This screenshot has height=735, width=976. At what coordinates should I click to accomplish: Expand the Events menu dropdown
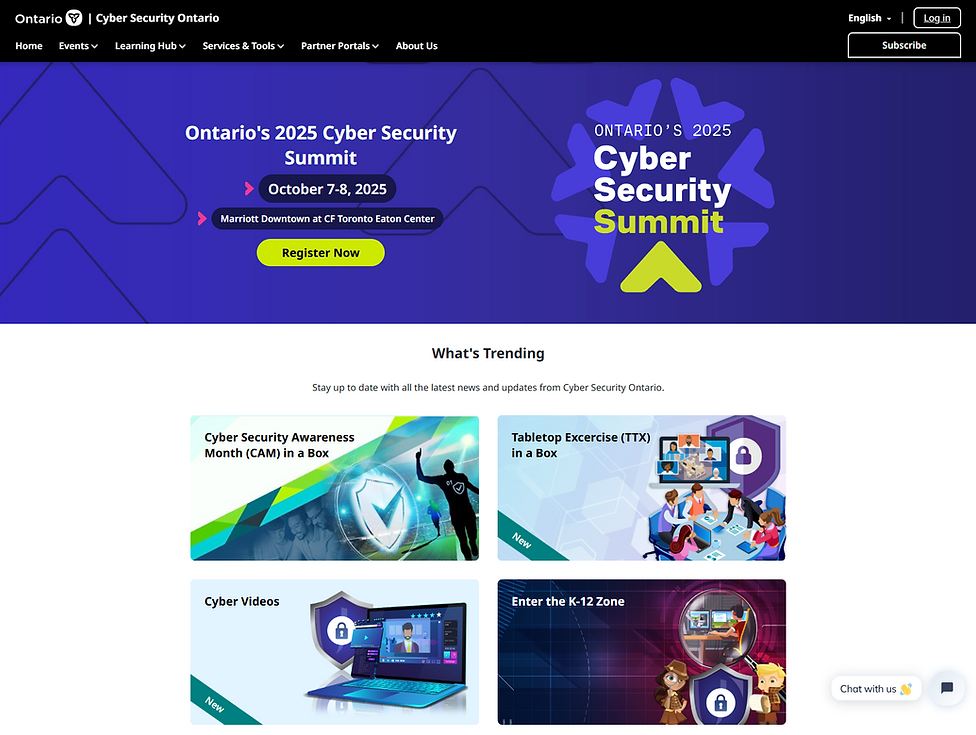click(x=78, y=46)
